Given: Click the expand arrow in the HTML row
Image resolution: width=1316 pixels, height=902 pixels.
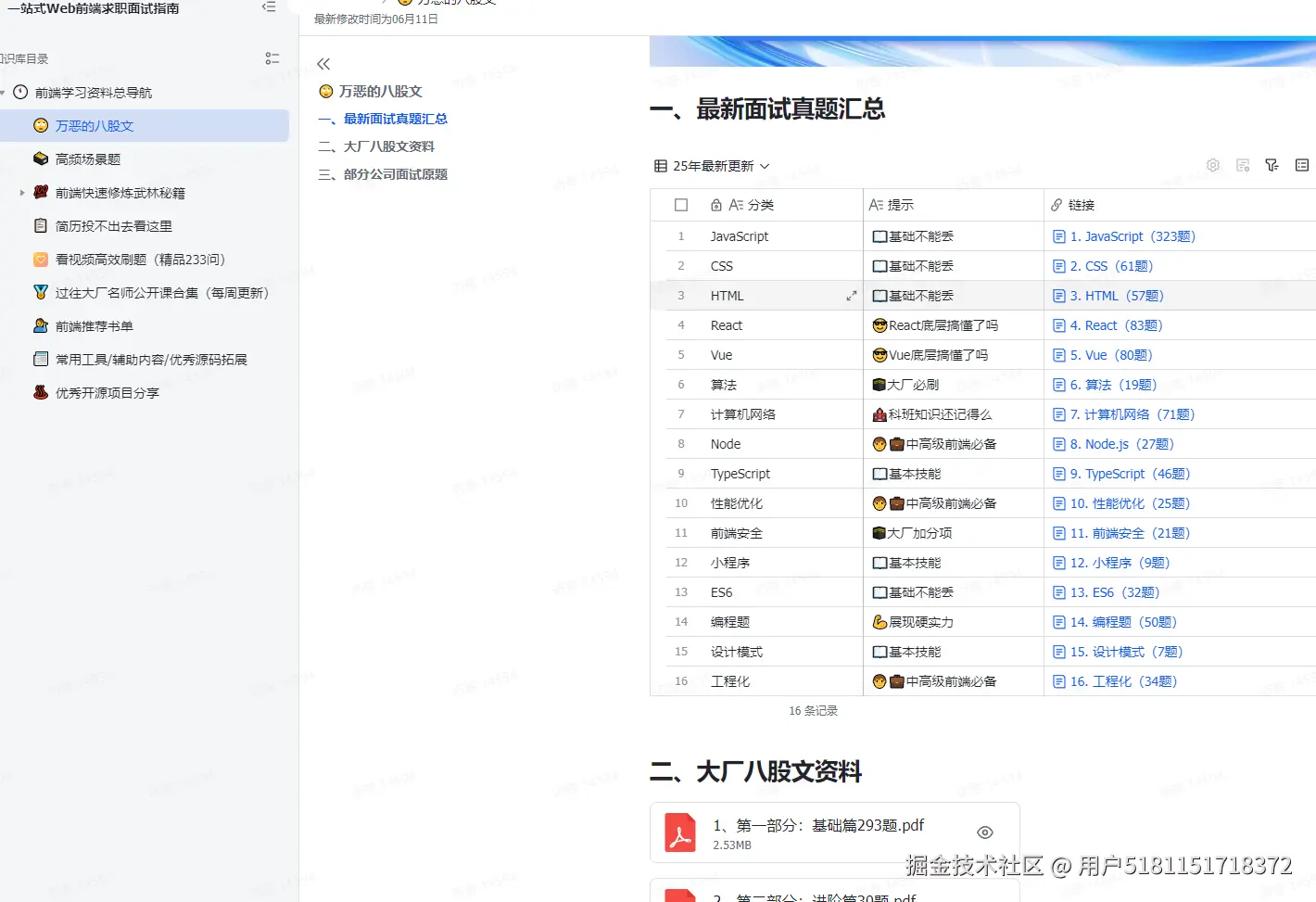Looking at the screenshot, I should click(x=851, y=295).
